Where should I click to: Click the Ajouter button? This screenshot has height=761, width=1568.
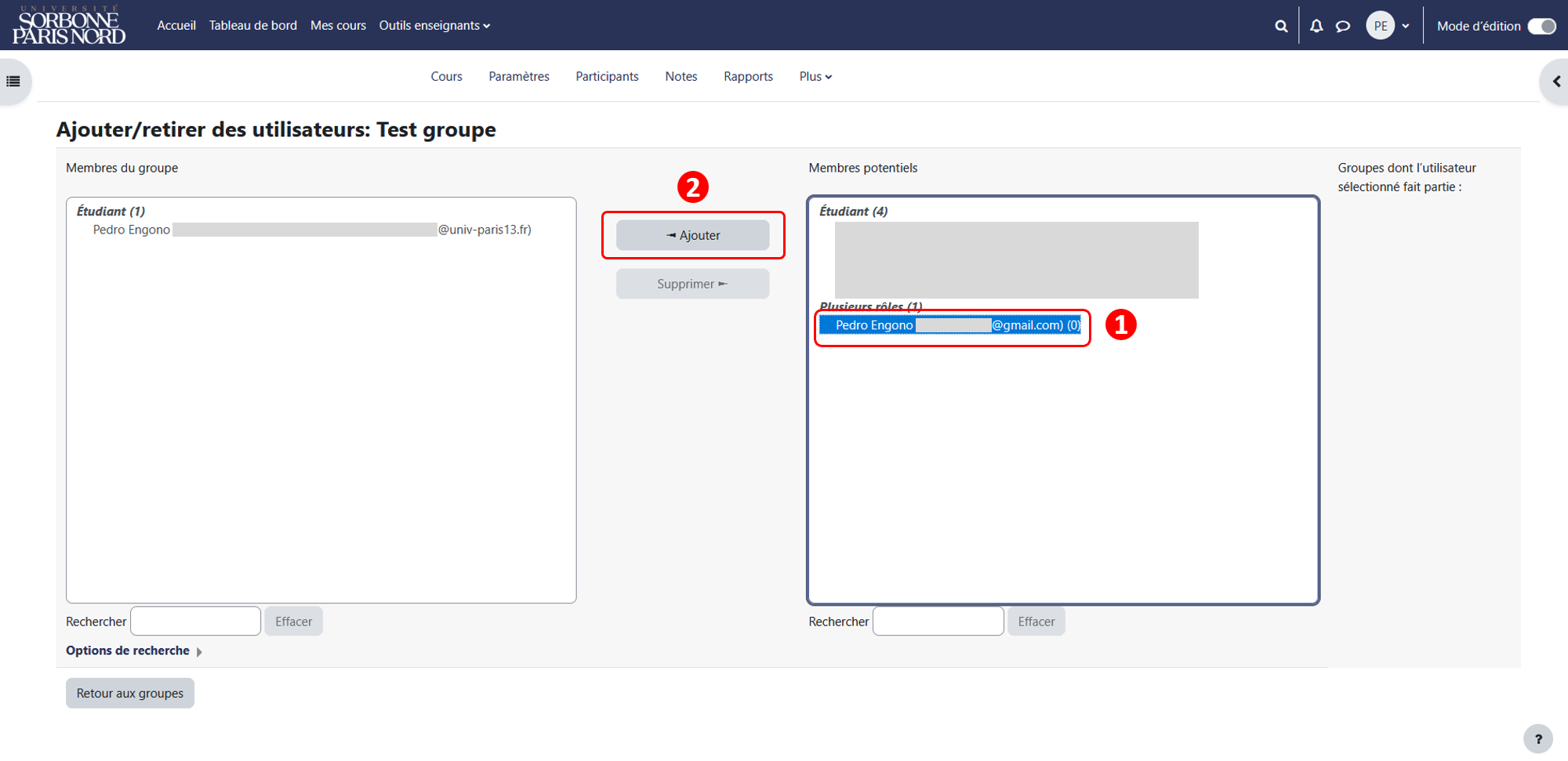[x=692, y=235]
